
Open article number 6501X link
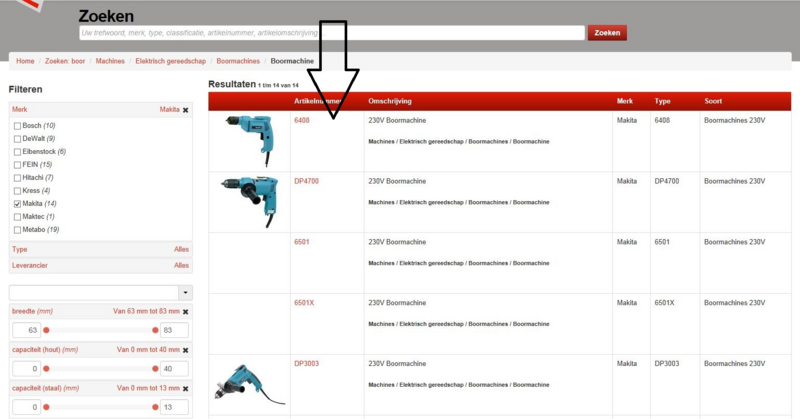(304, 303)
